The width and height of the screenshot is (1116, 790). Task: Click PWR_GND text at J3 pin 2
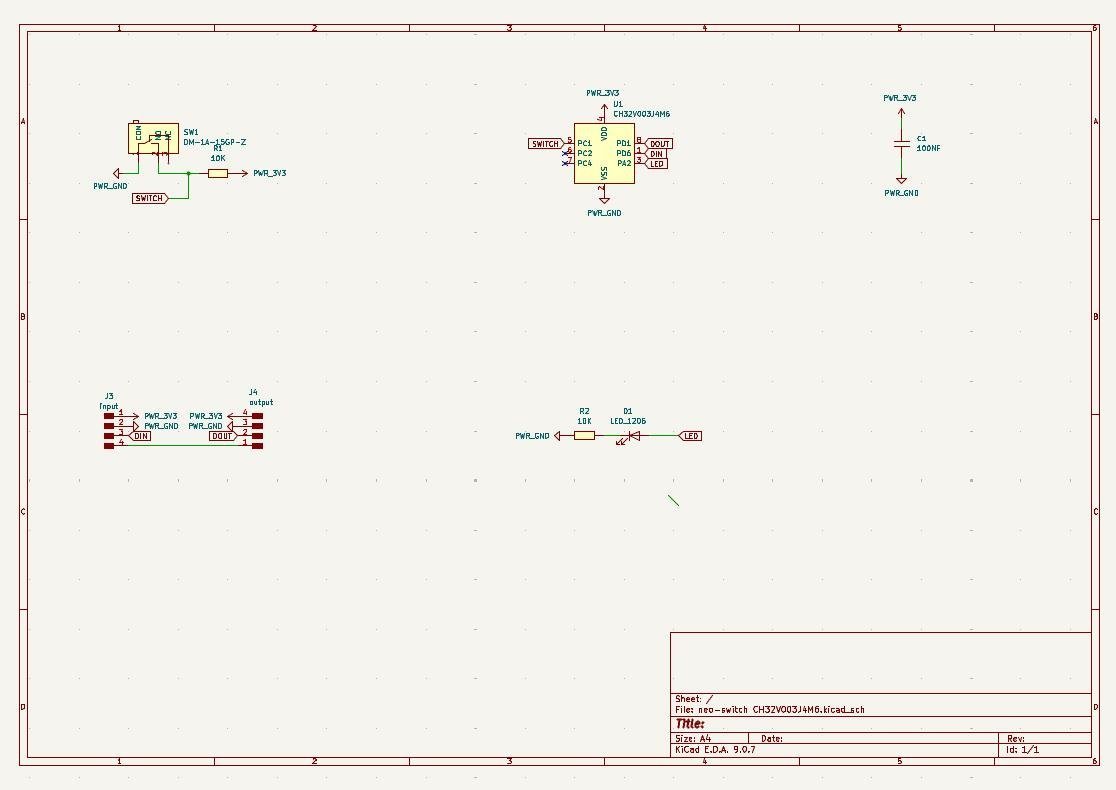point(162,426)
